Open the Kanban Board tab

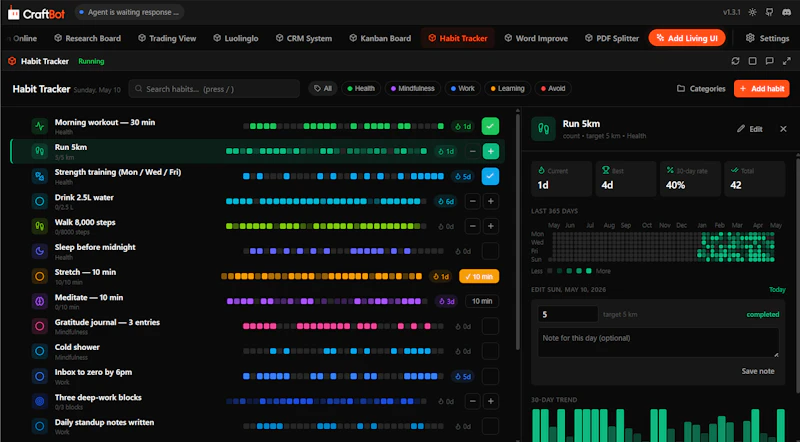tap(380, 38)
